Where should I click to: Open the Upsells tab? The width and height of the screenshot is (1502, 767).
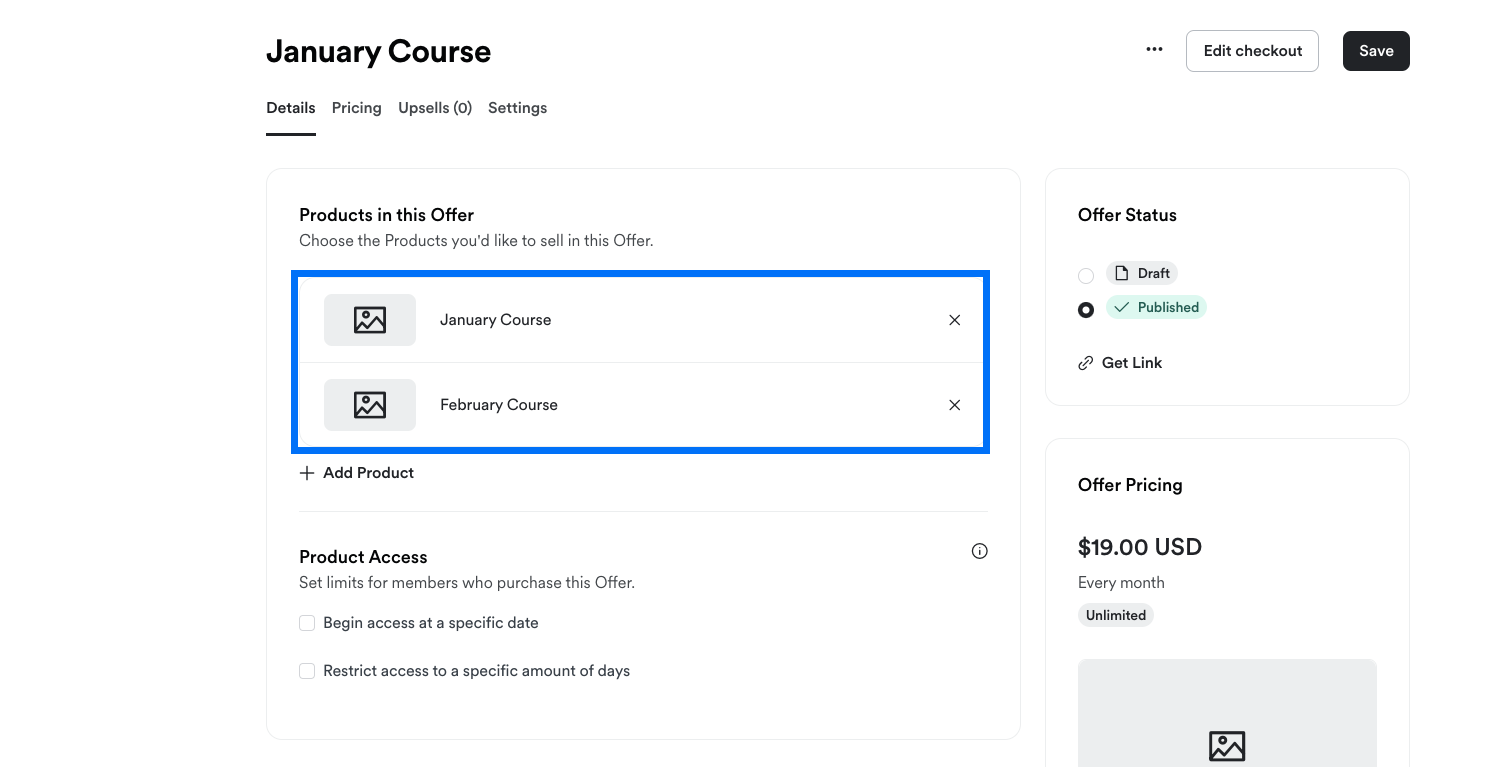pos(434,107)
